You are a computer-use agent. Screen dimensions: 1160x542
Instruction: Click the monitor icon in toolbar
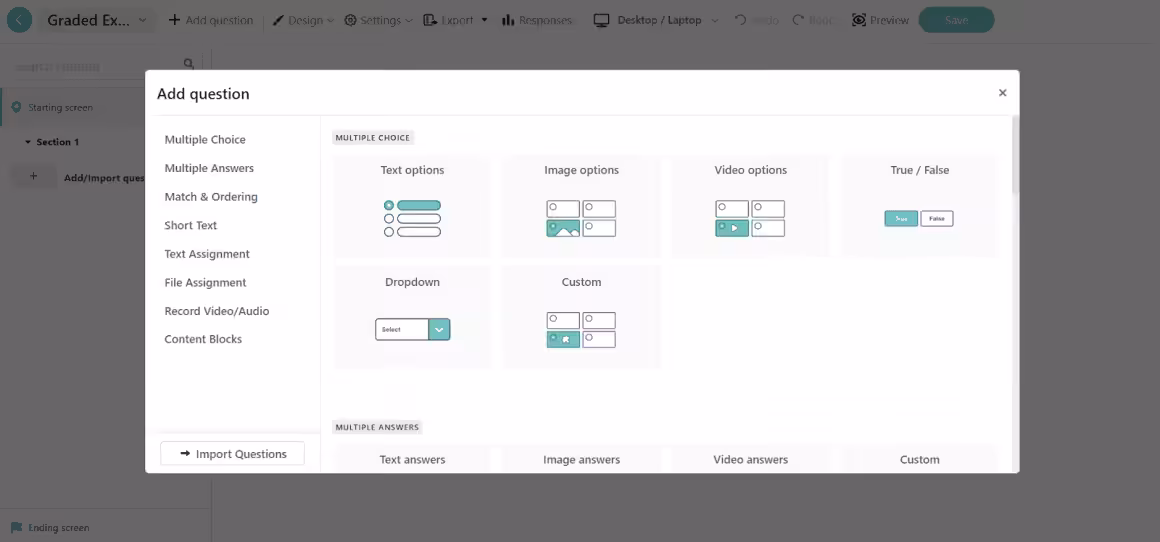pyautogui.click(x=601, y=20)
